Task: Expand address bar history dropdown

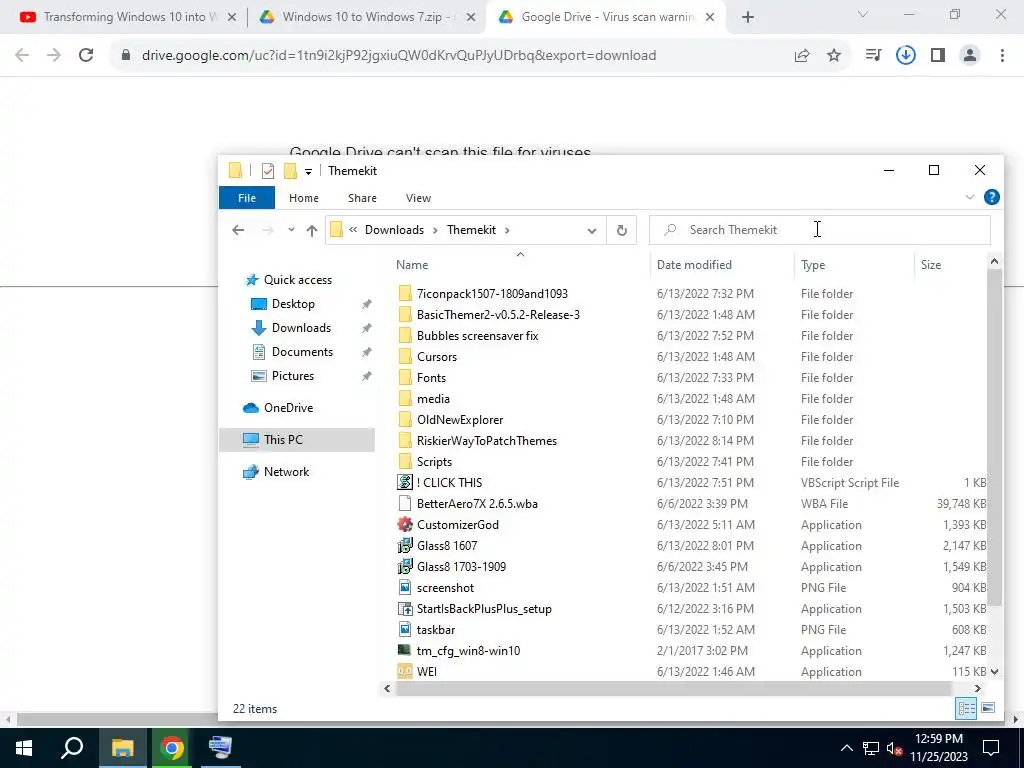Action: coord(592,231)
